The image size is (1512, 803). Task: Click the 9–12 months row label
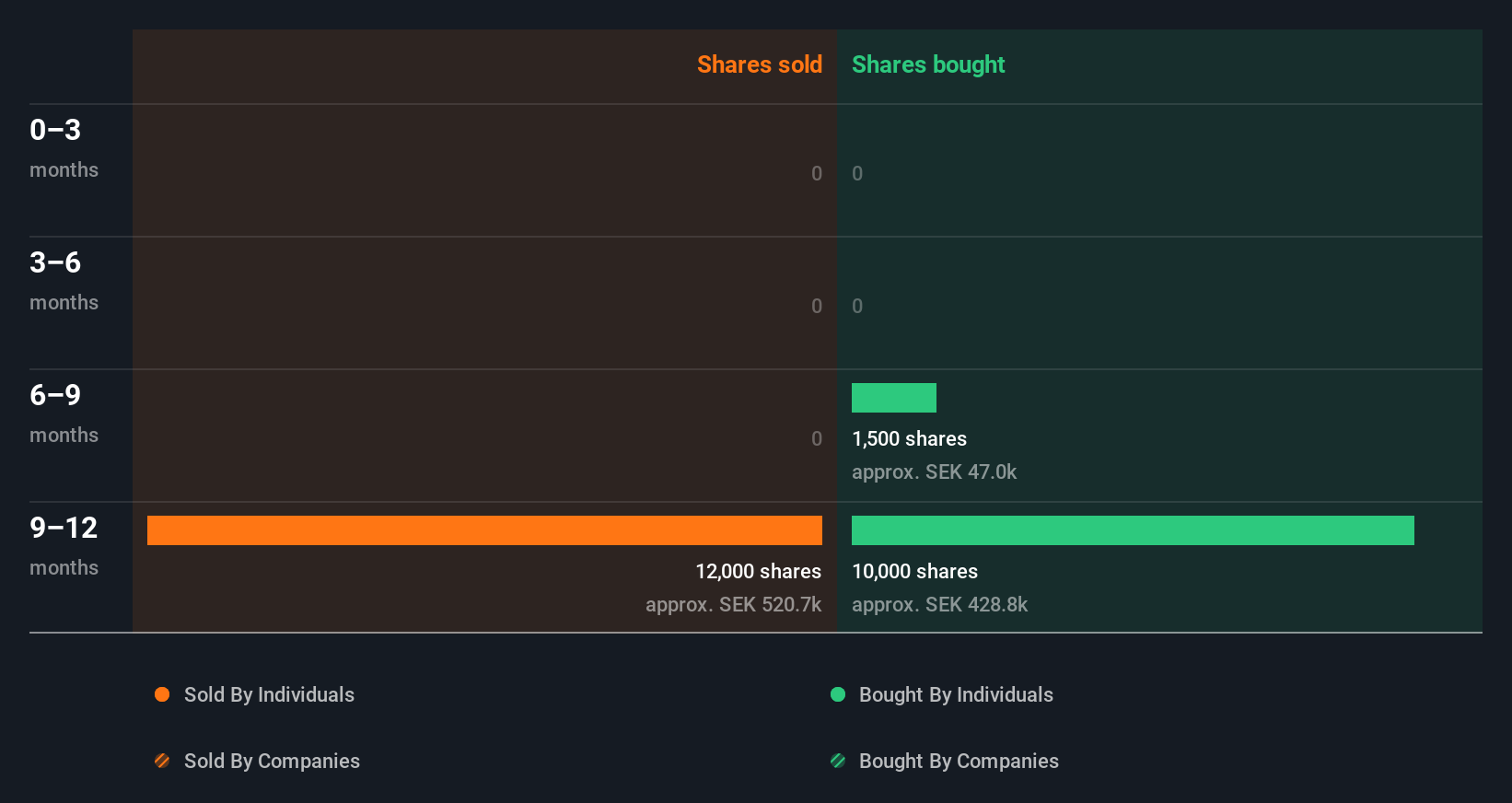[64, 546]
